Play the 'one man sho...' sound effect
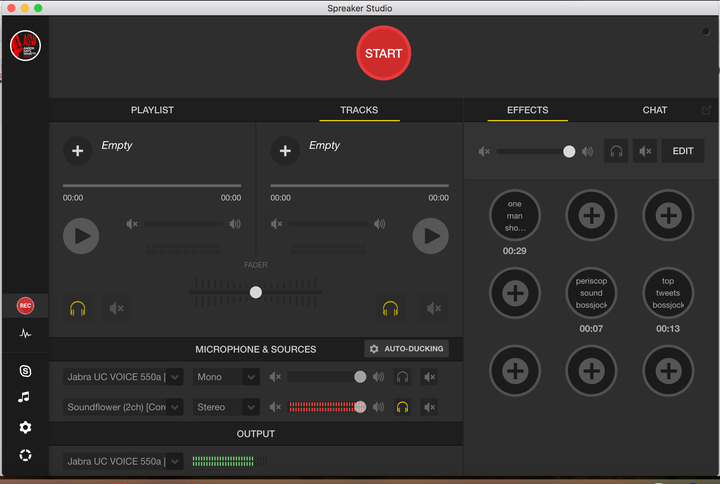The height and width of the screenshot is (484, 720). pos(515,215)
